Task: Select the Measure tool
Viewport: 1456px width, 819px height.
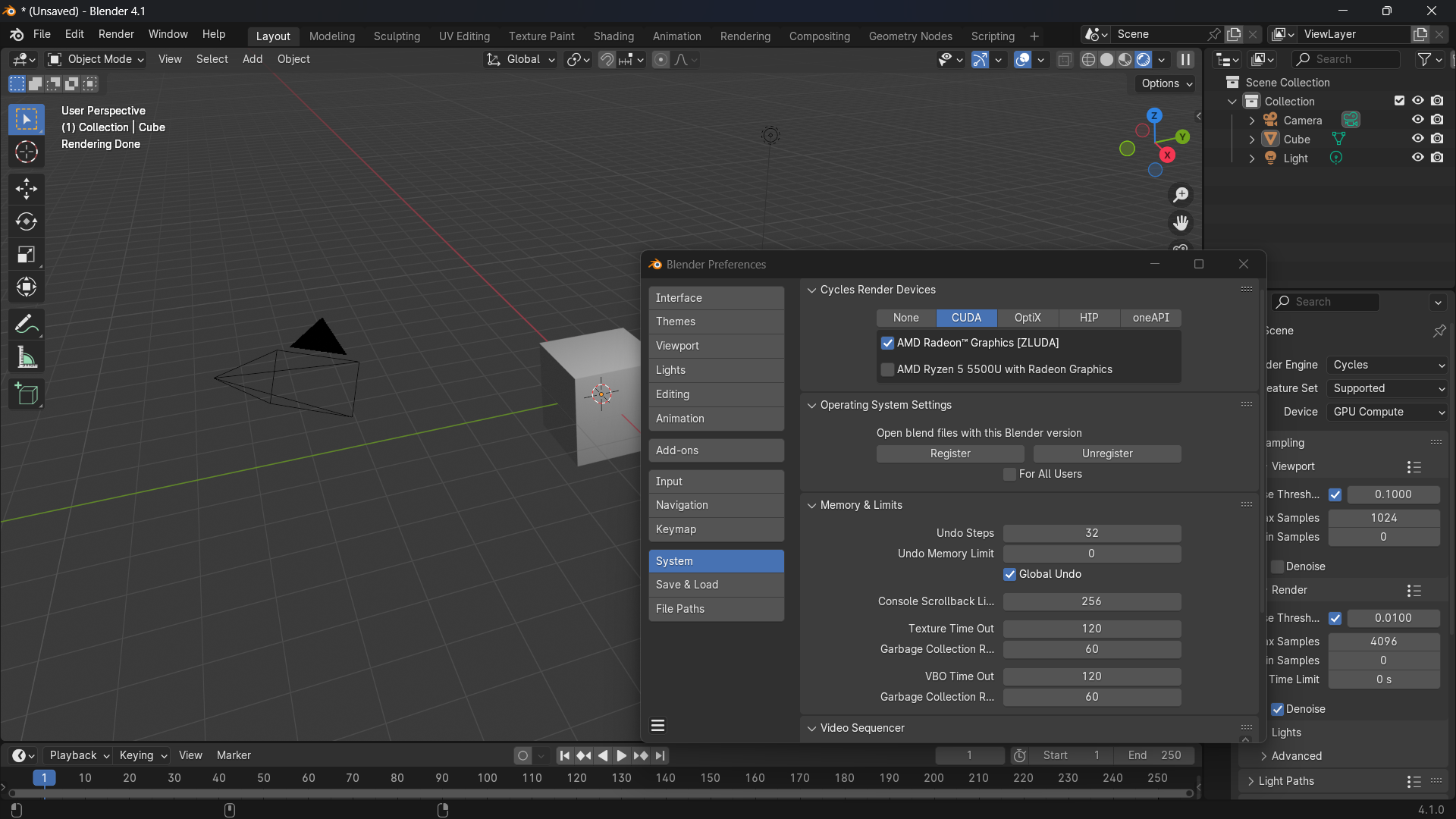Action: [x=27, y=357]
